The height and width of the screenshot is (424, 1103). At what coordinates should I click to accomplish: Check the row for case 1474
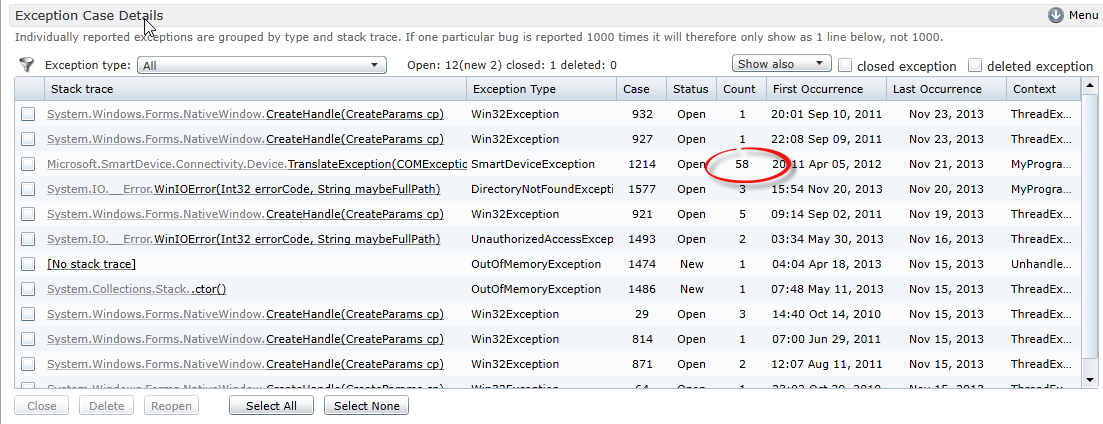pos(28,264)
